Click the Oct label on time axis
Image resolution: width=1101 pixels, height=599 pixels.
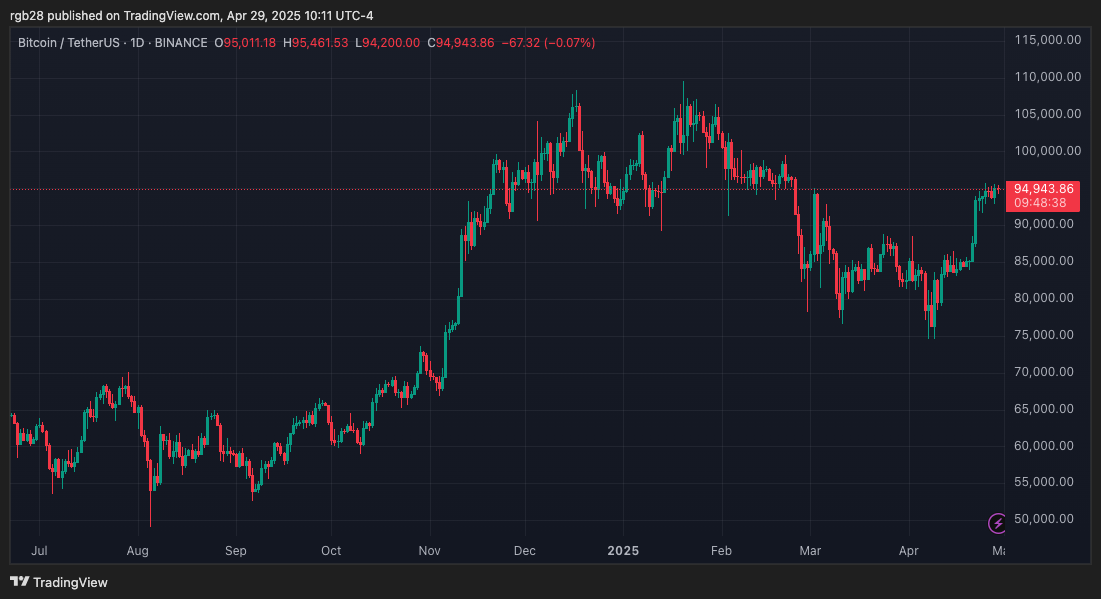point(331,551)
